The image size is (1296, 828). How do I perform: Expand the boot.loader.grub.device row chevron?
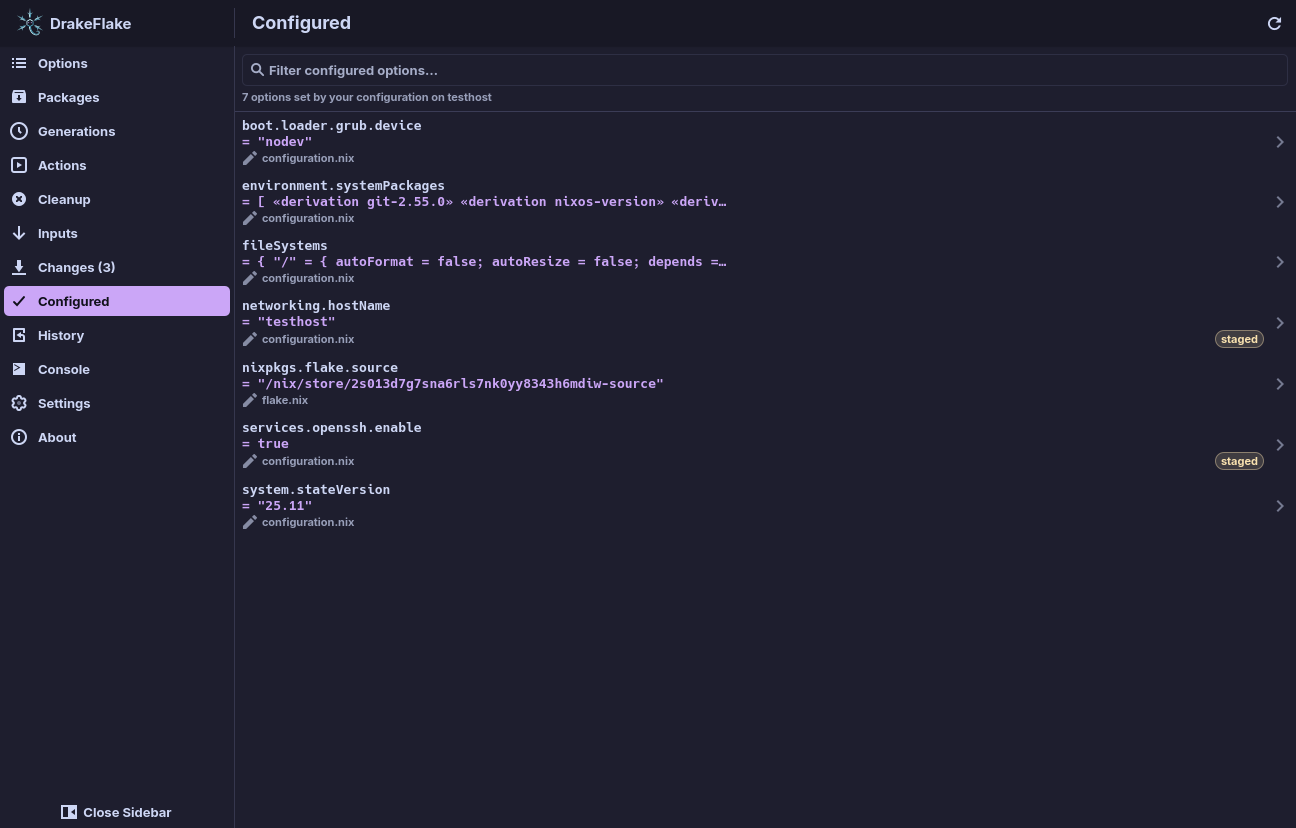1280,142
